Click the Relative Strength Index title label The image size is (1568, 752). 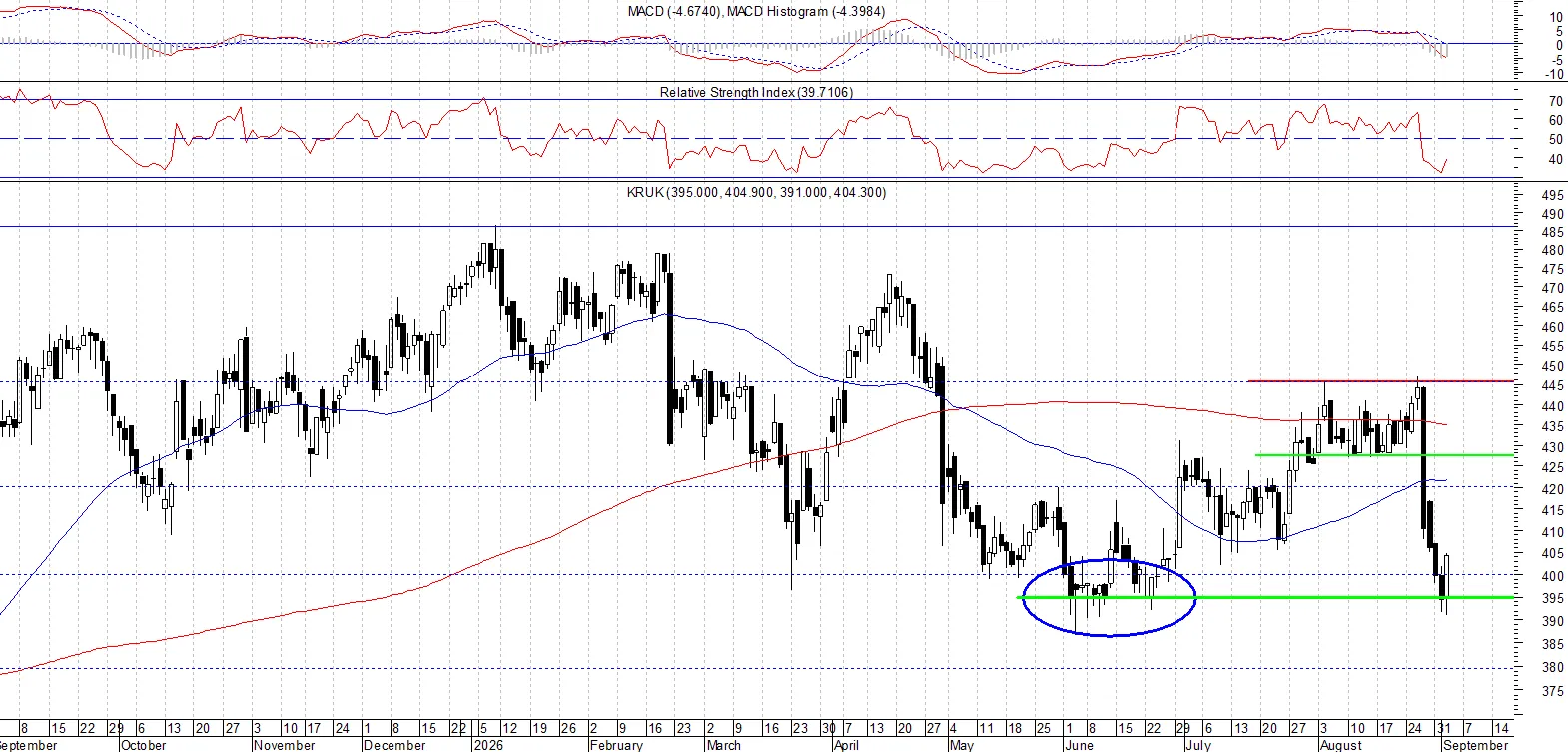point(756,92)
